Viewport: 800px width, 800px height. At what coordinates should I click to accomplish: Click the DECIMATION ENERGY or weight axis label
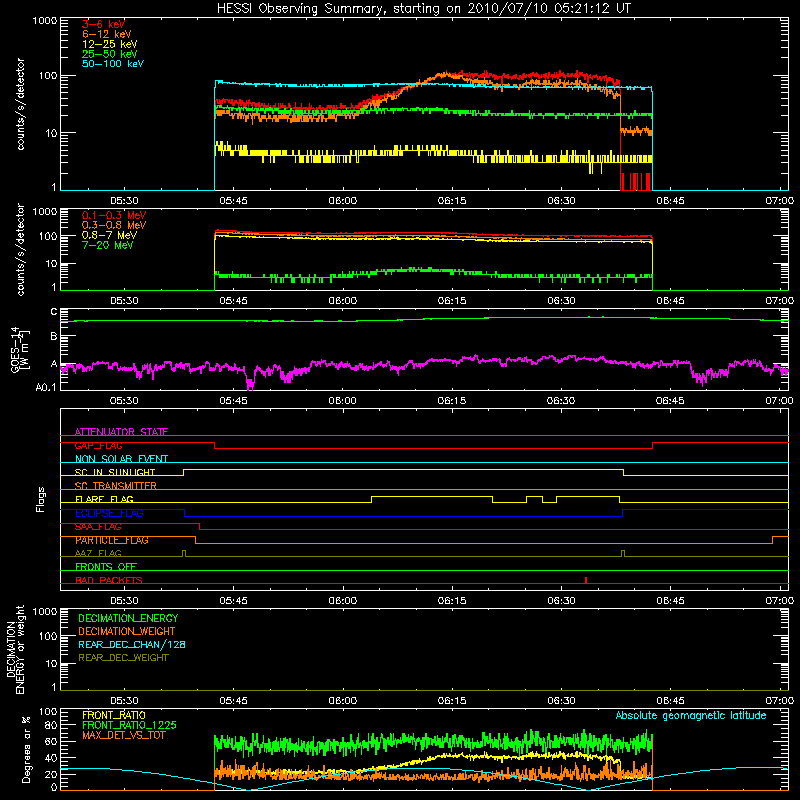[x=15, y=649]
